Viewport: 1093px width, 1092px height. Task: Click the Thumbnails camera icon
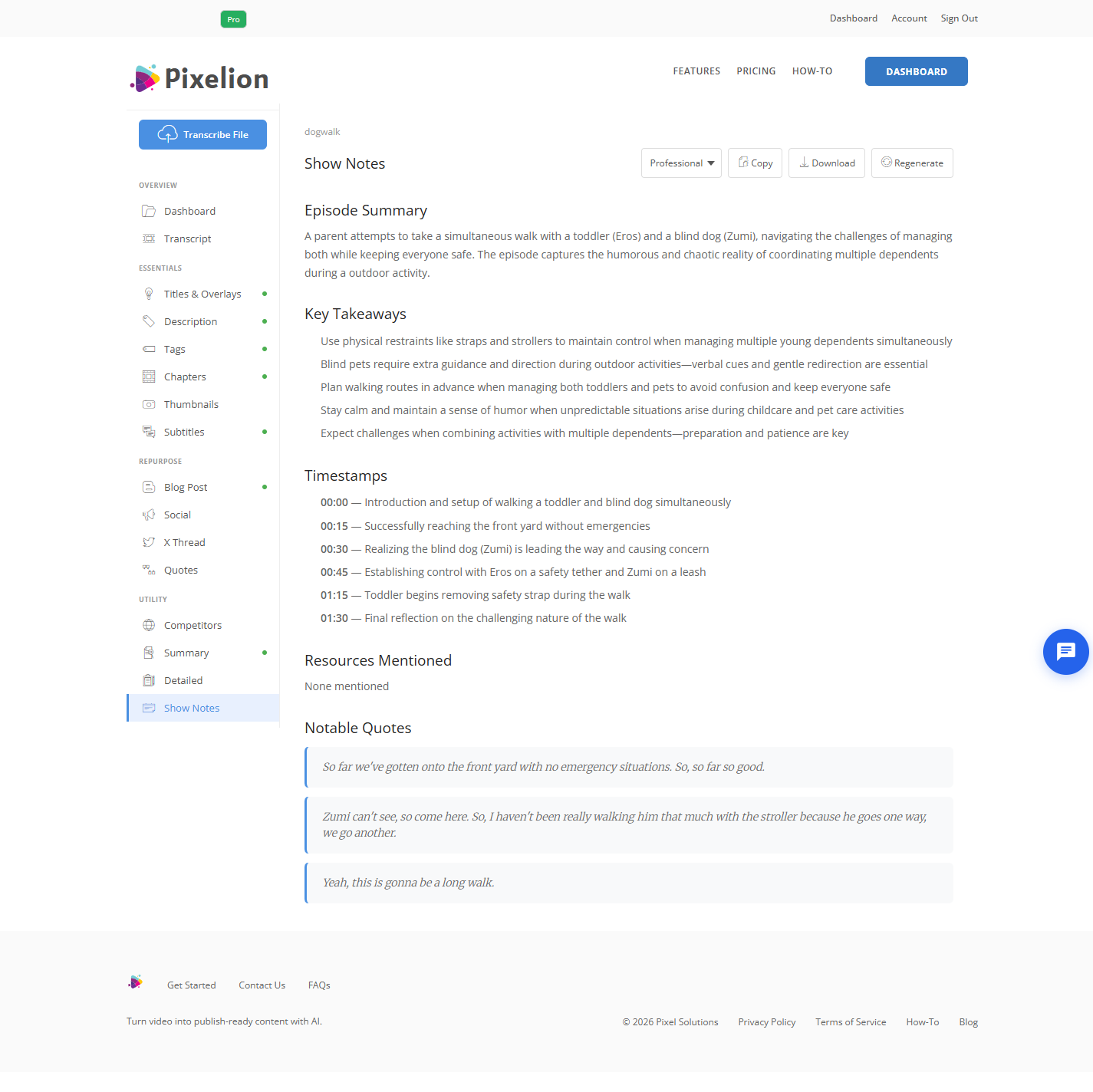[149, 404]
